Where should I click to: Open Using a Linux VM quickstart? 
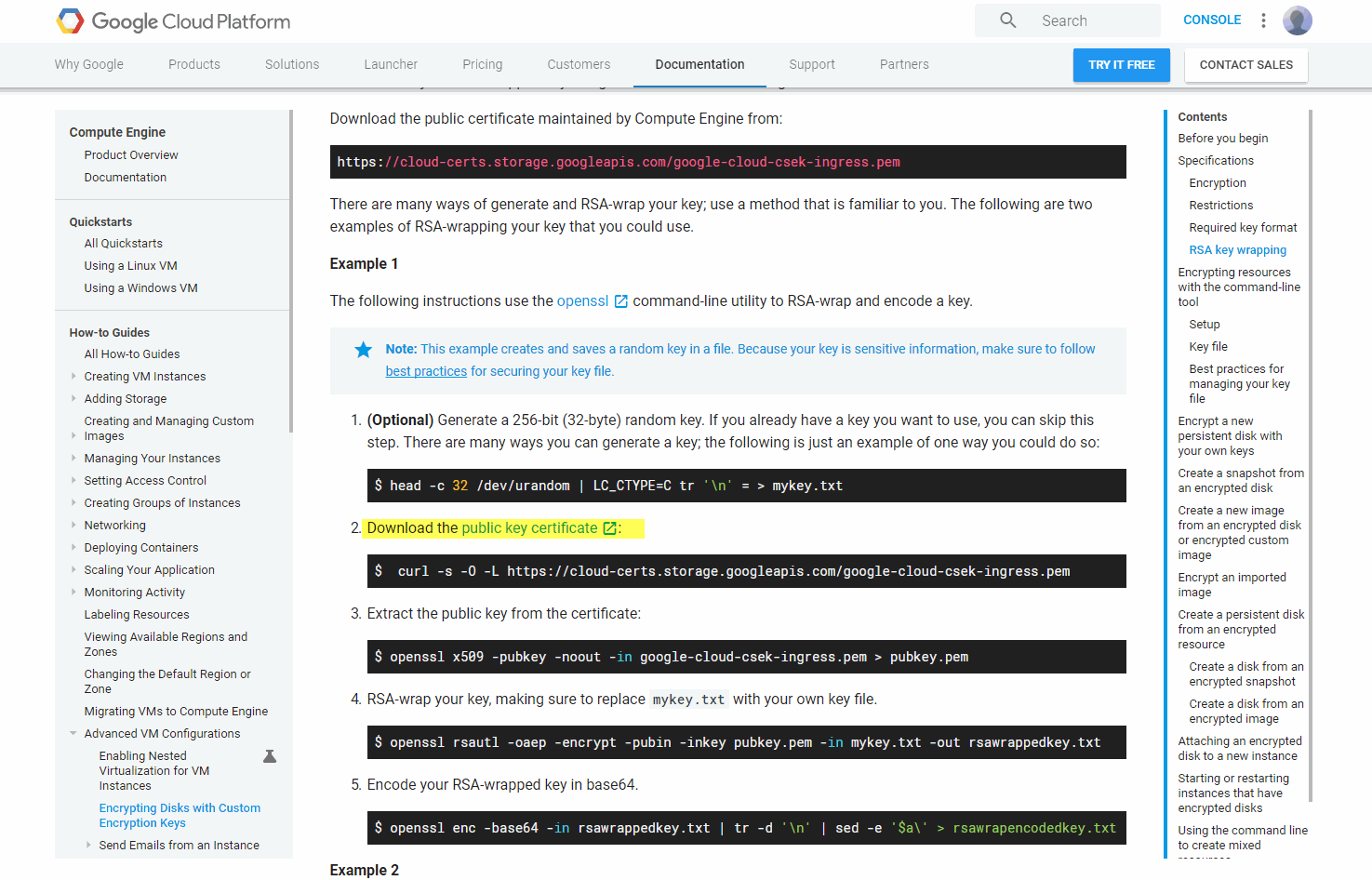130,266
